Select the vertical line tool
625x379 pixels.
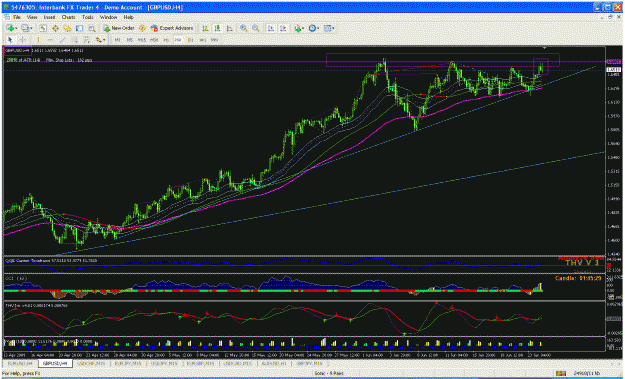click(38, 40)
